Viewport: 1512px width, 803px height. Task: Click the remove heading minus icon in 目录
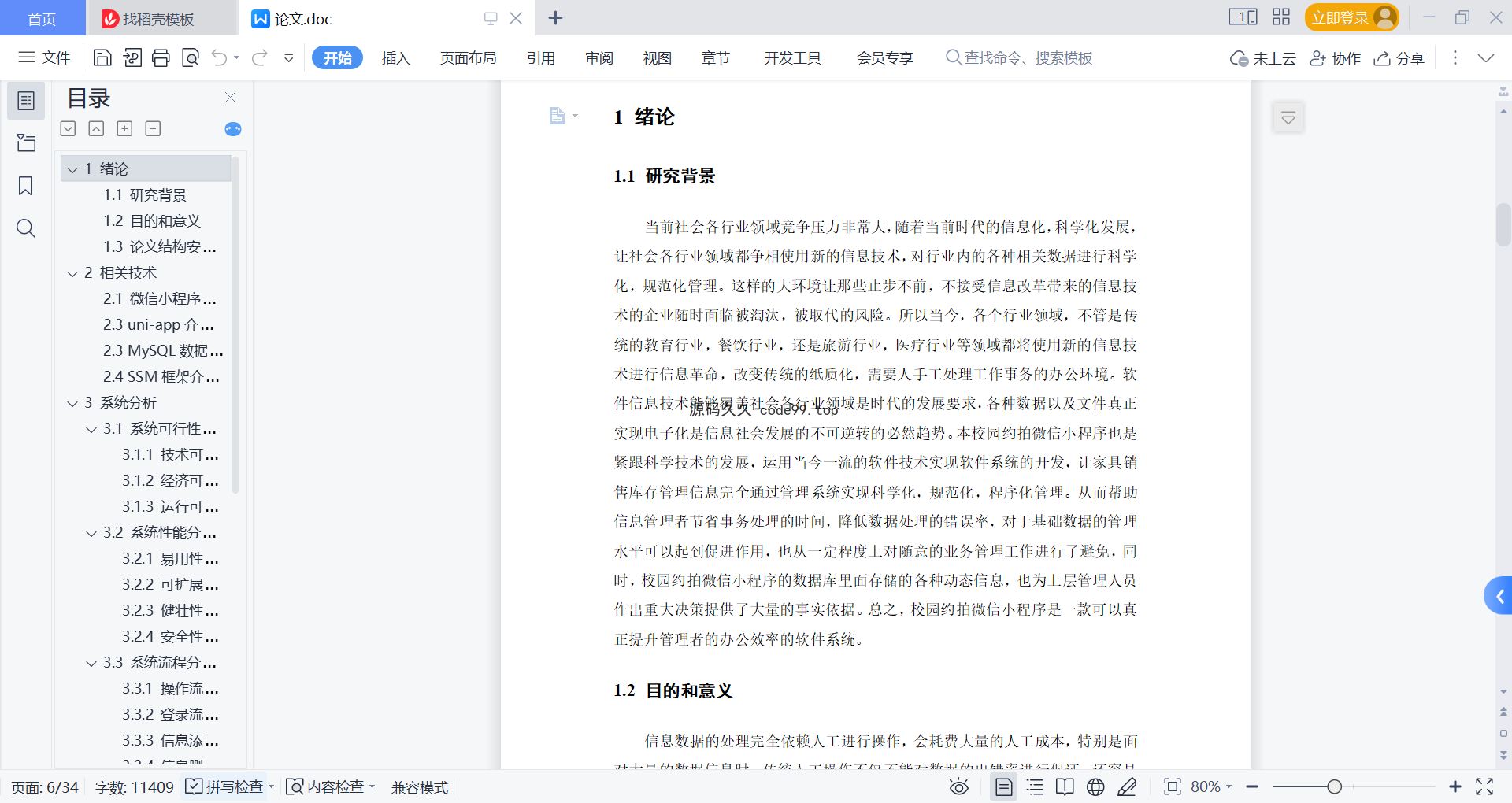click(x=153, y=128)
